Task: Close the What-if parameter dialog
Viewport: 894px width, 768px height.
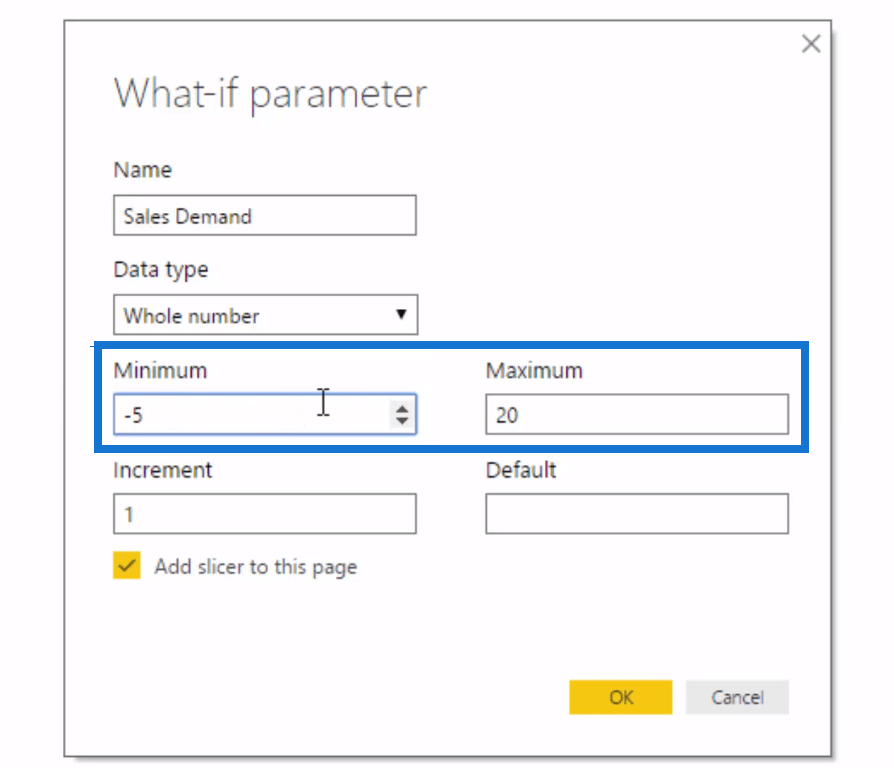Action: [x=811, y=43]
